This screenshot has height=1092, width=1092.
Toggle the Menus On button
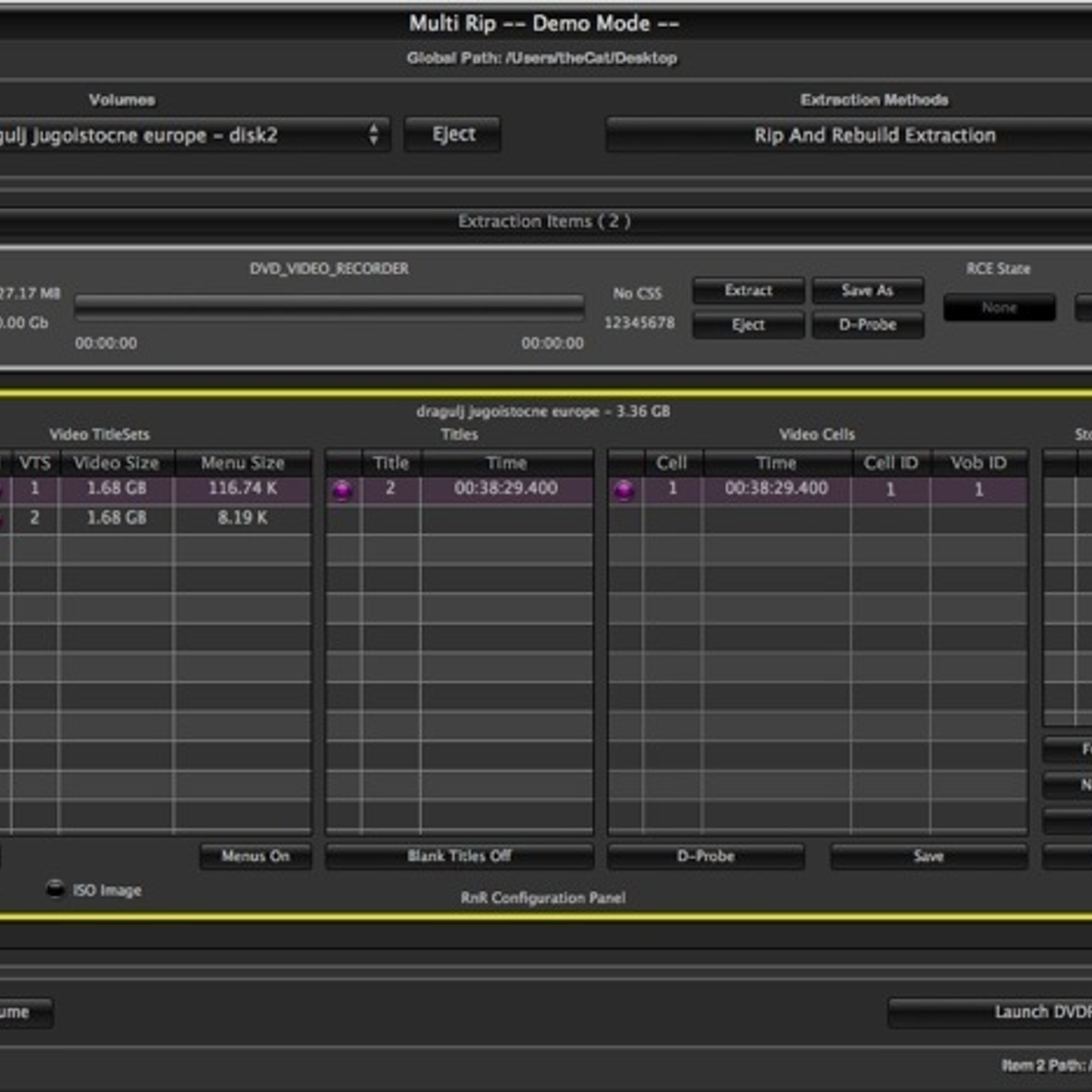[x=255, y=856]
